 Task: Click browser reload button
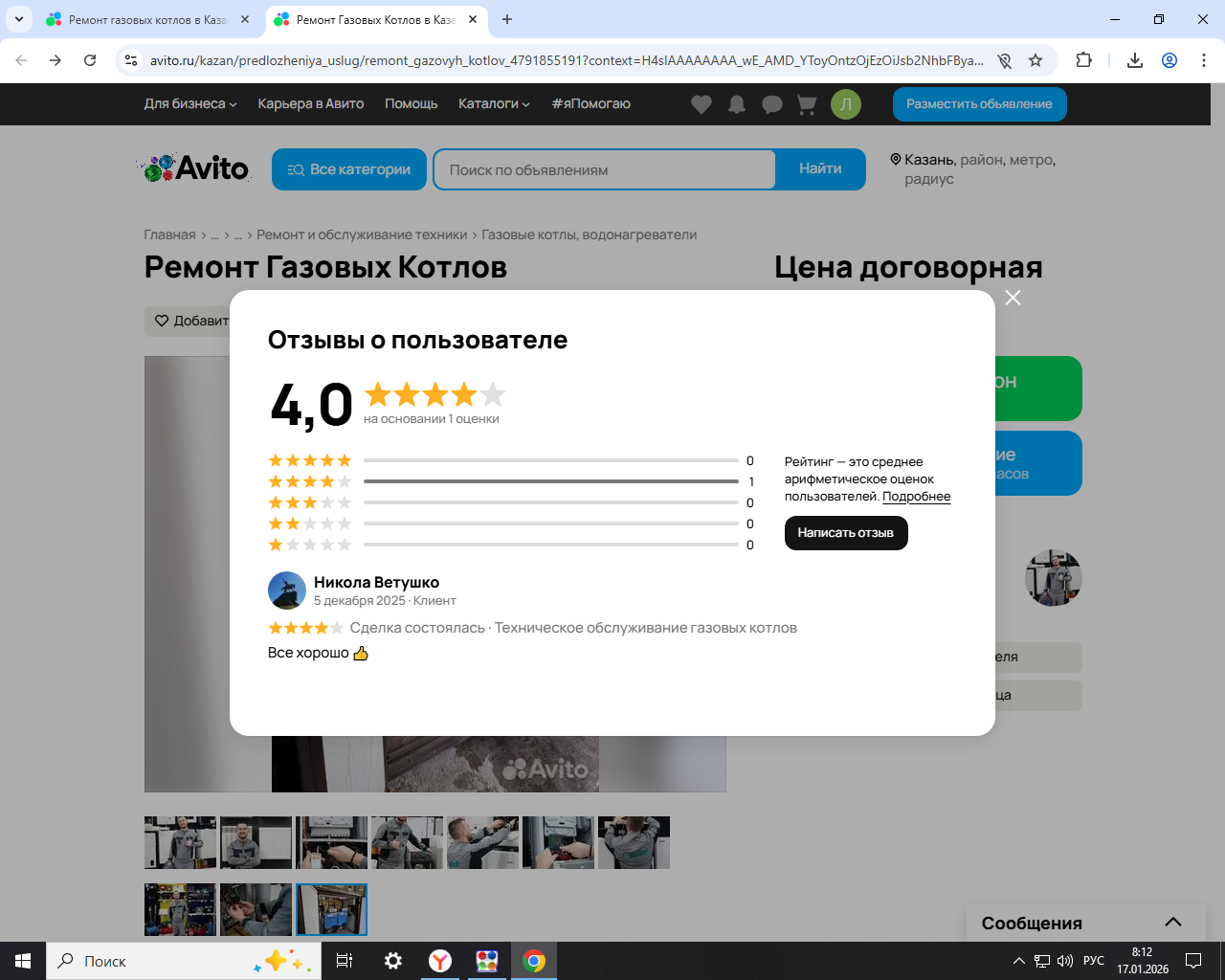point(90,60)
